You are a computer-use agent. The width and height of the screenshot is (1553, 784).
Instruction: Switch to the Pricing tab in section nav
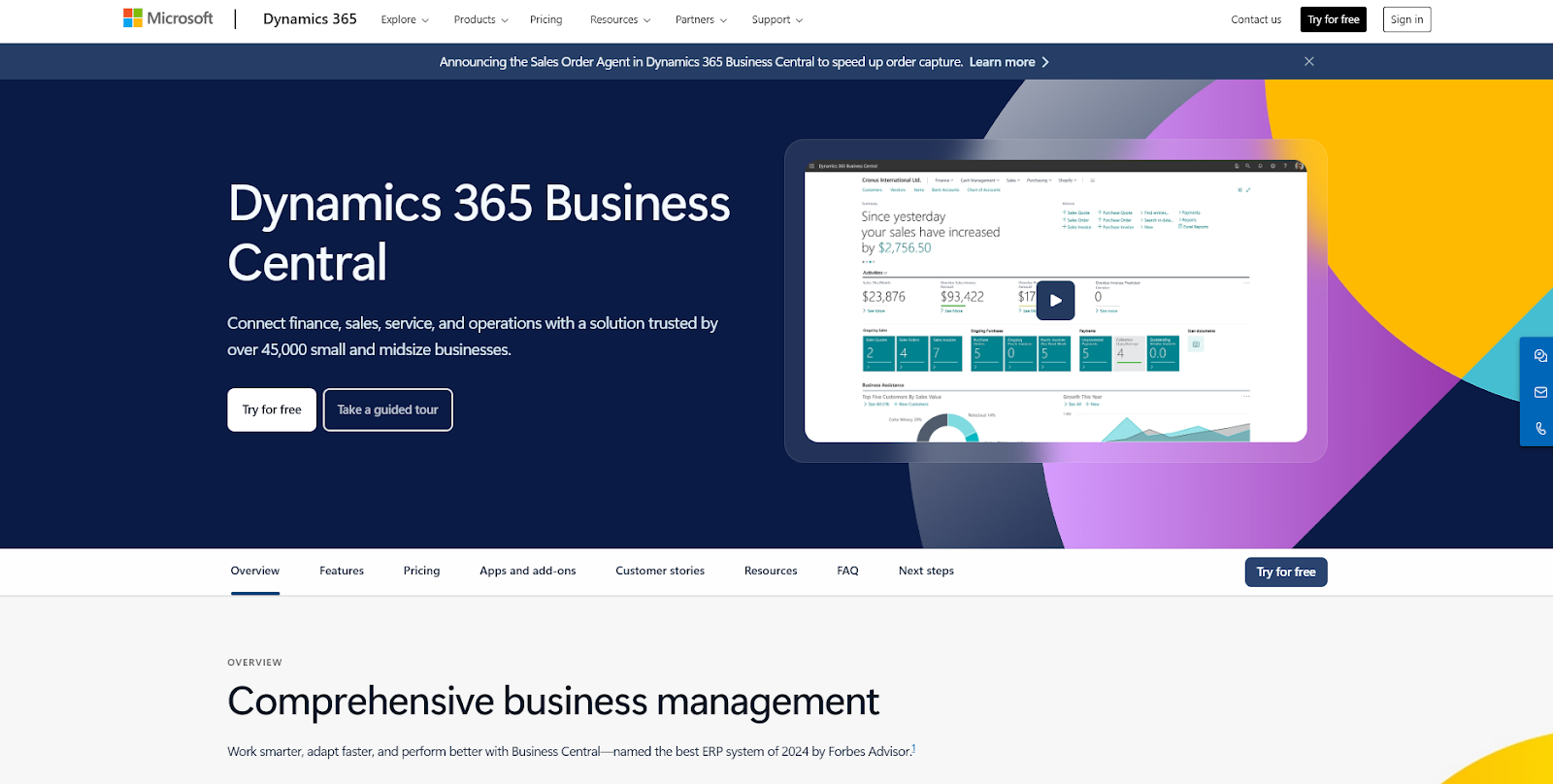pyautogui.click(x=421, y=571)
